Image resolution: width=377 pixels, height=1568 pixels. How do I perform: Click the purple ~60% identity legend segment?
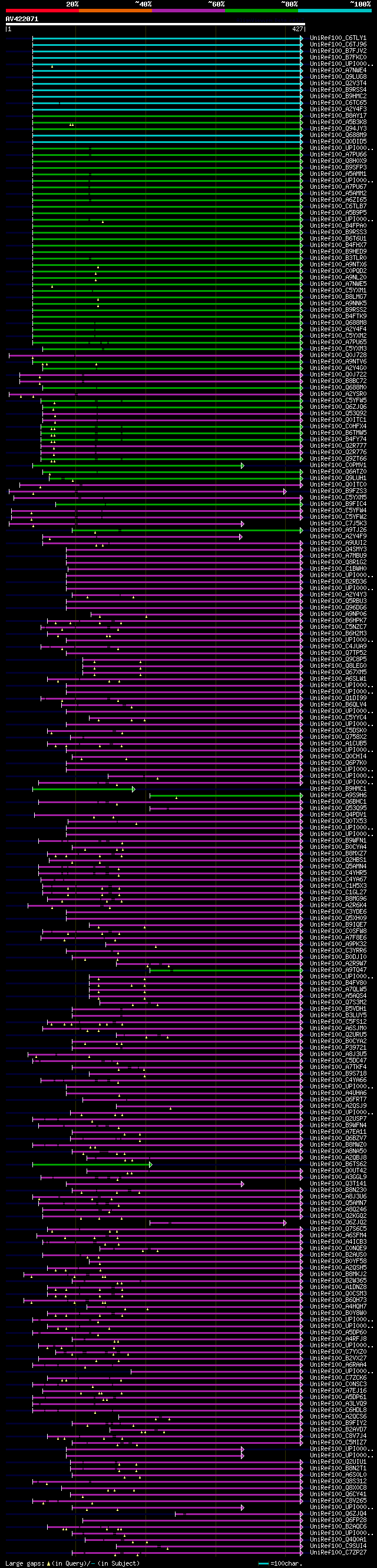(x=188, y=11)
